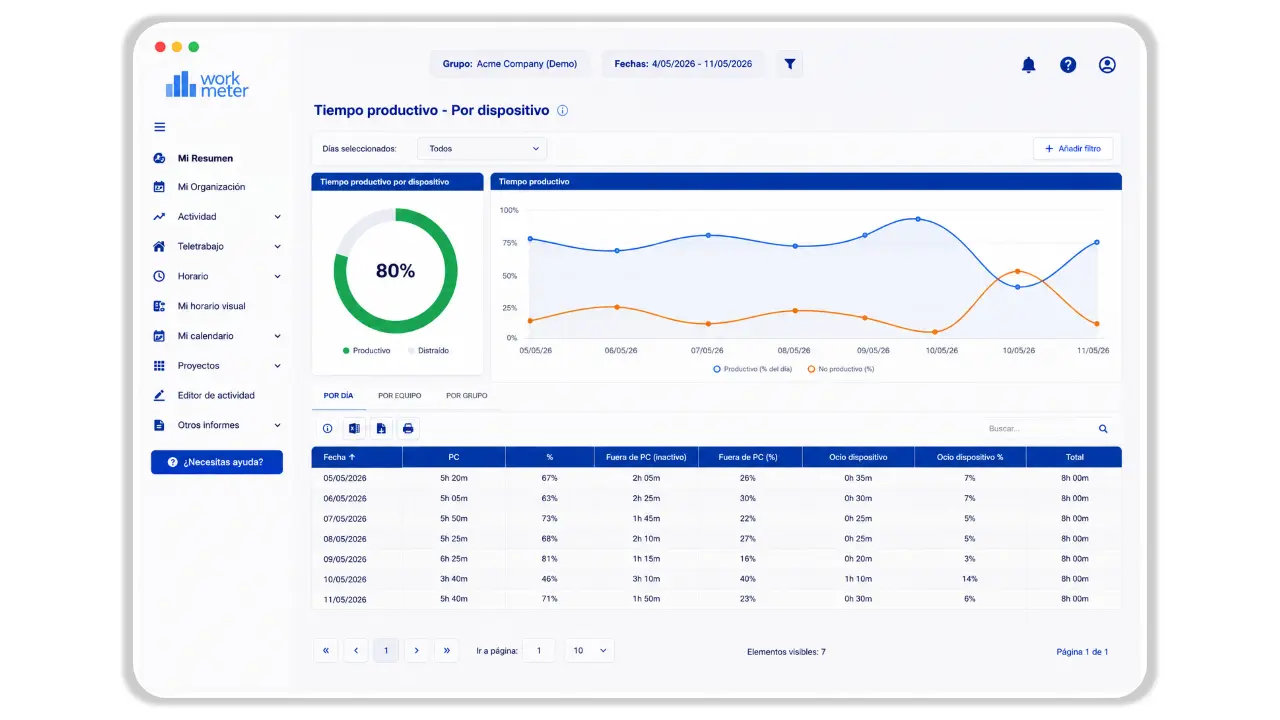
Task: Click the search magnifier icon
Action: coord(1103,429)
